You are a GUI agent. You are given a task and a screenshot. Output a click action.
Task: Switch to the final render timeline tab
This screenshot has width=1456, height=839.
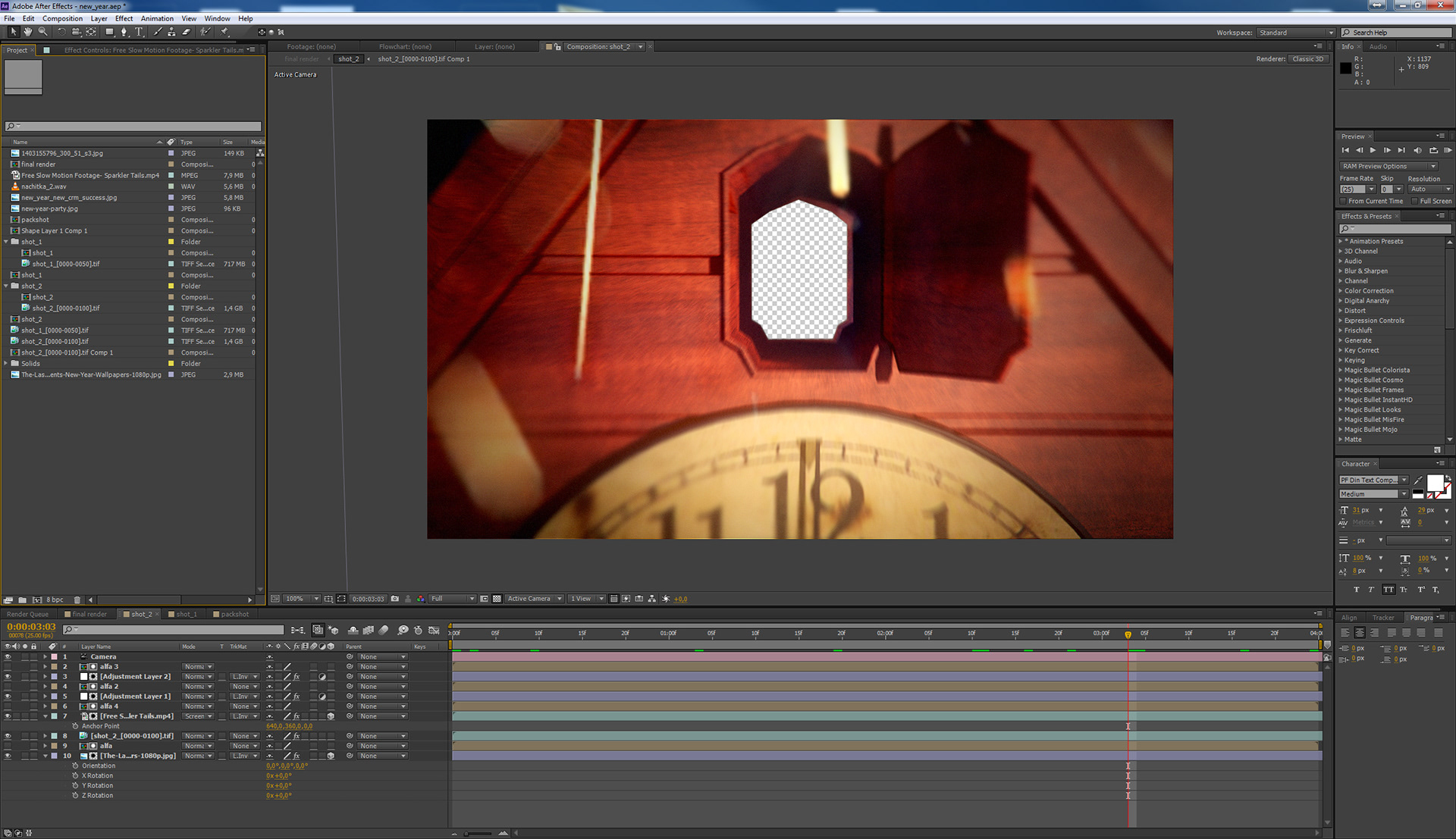pos(89,614)
